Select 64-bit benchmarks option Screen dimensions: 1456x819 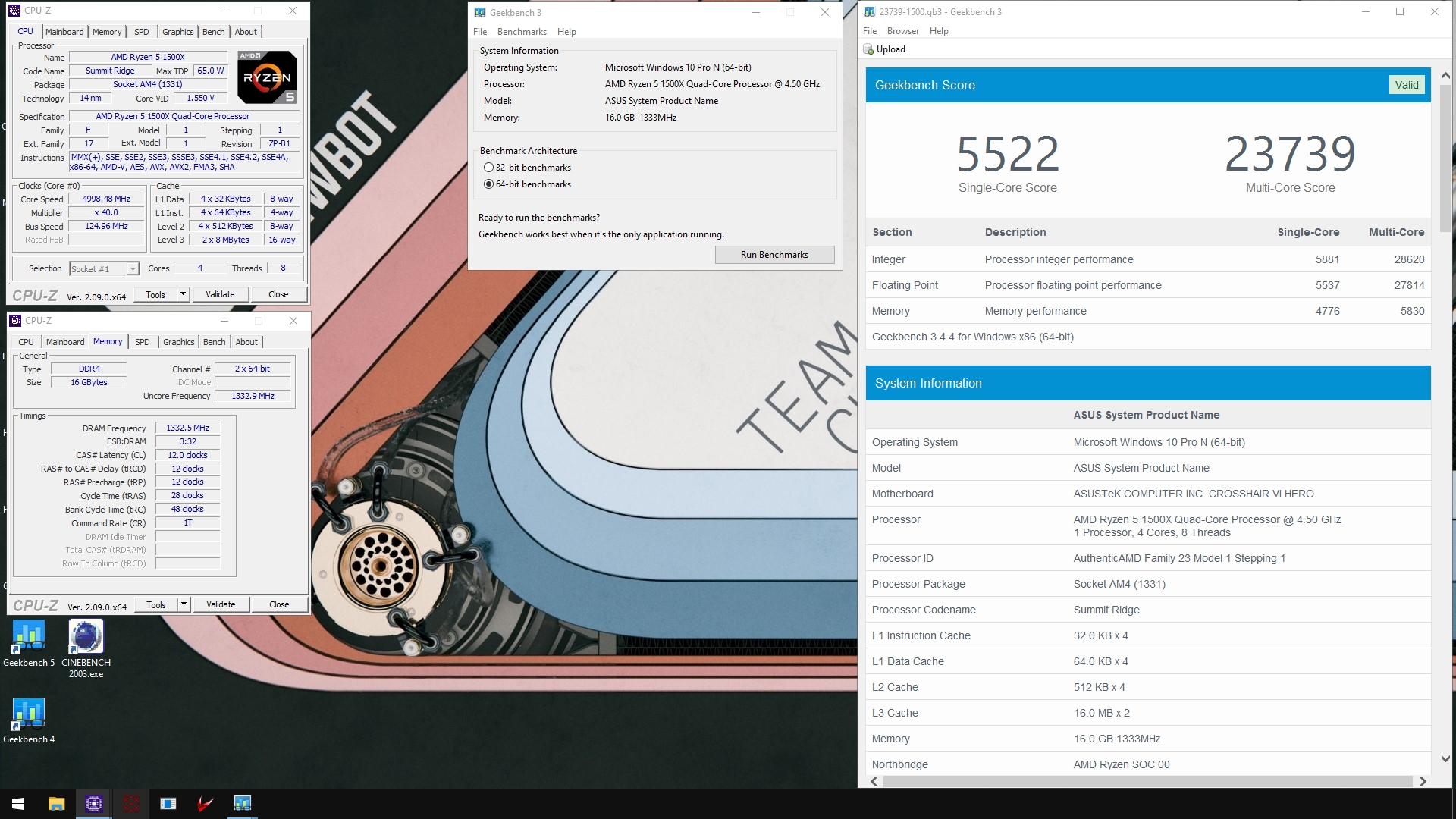click(x=527, y=184)
